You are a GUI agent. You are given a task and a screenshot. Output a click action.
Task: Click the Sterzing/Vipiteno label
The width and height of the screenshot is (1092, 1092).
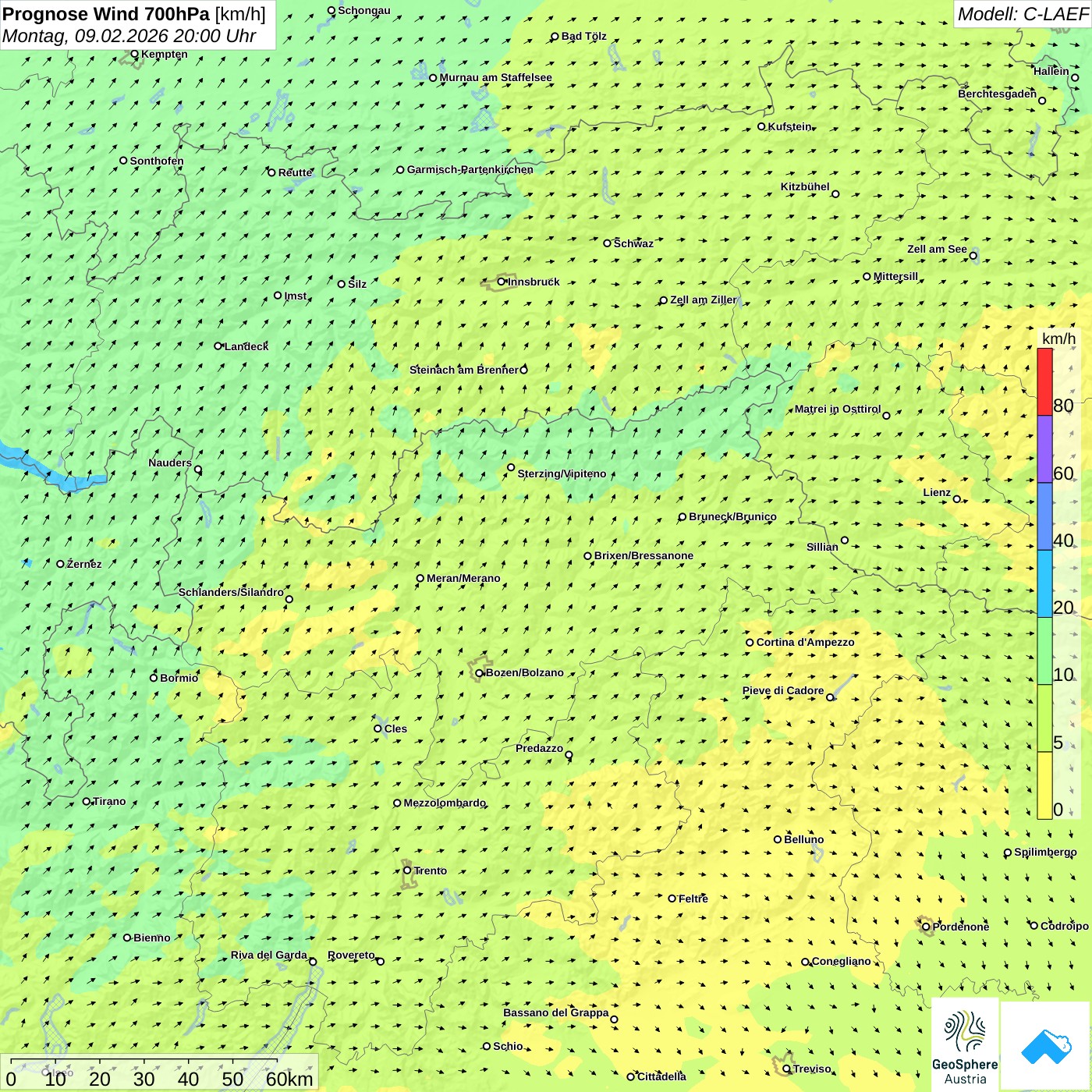562,473
